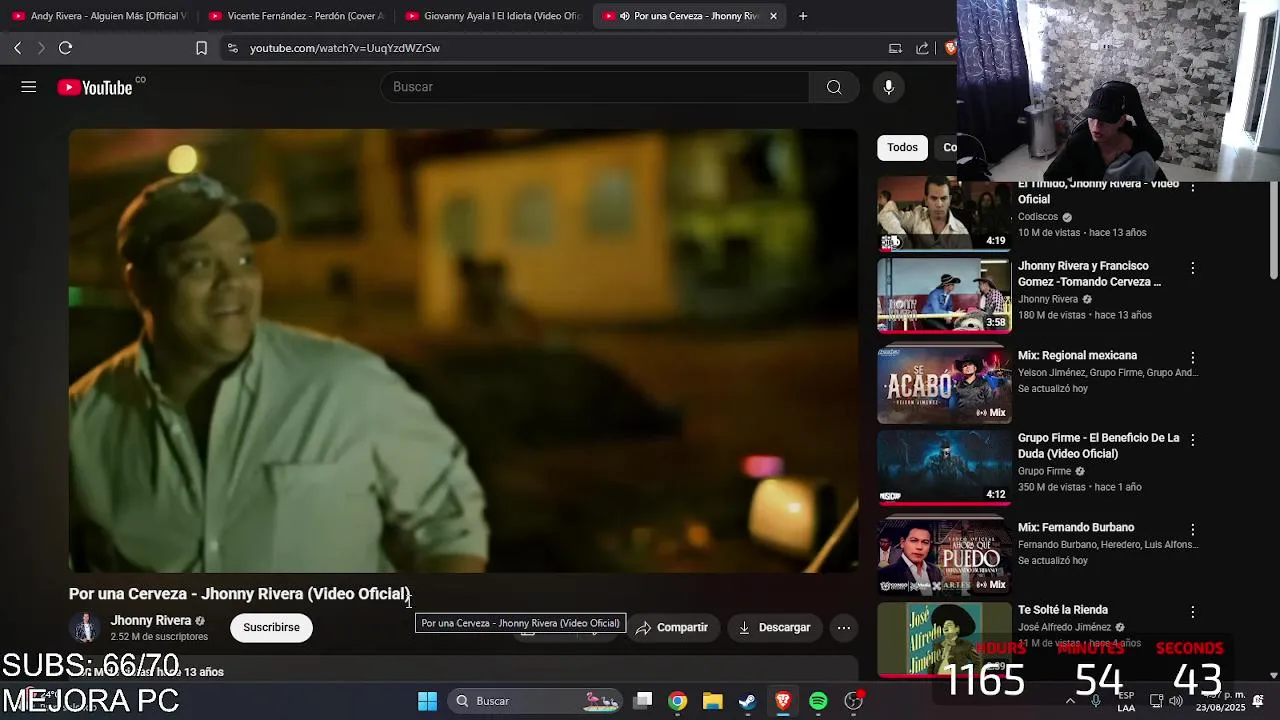Open more options for El Tímido video
This screenshot has width=1280, height=720.
[x=1192, y=187]
